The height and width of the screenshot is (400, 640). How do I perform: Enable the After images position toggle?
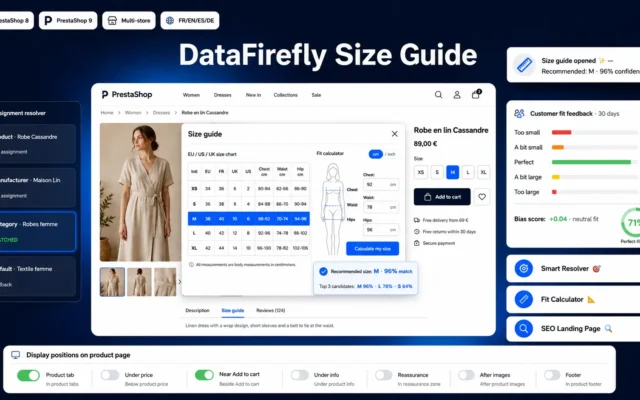pyautogui.click(x=466, y=375)
